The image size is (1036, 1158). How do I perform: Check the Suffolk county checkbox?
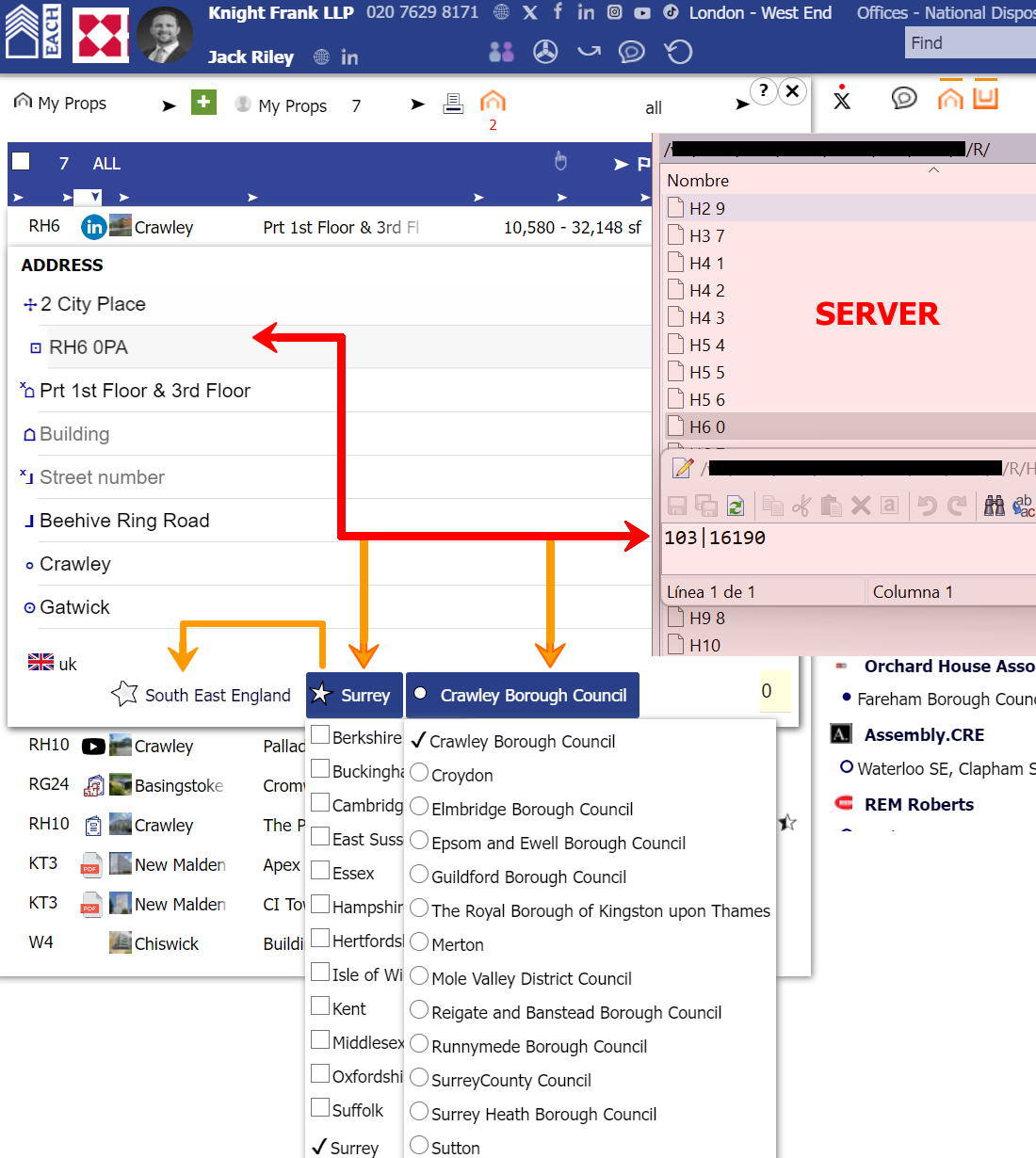click(x=320, y=1108)
